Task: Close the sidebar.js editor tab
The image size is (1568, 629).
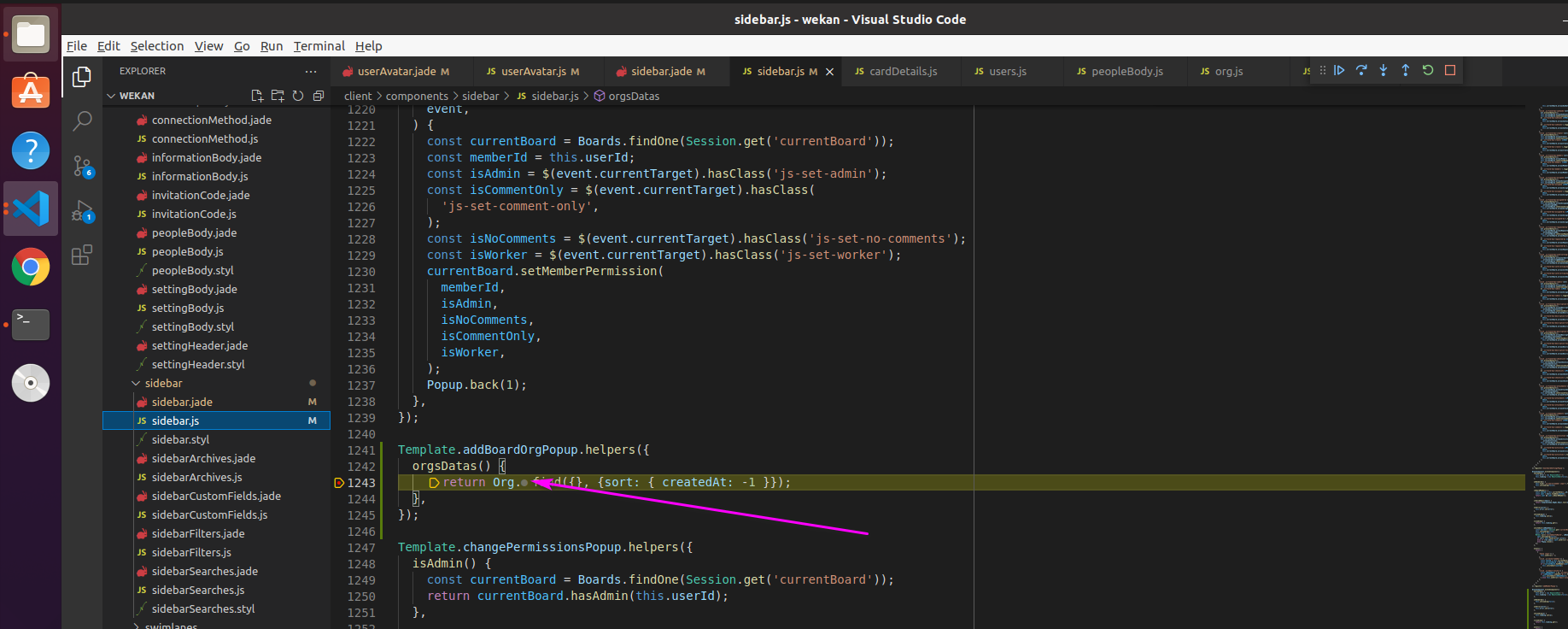Action: (x=829, y=72)
